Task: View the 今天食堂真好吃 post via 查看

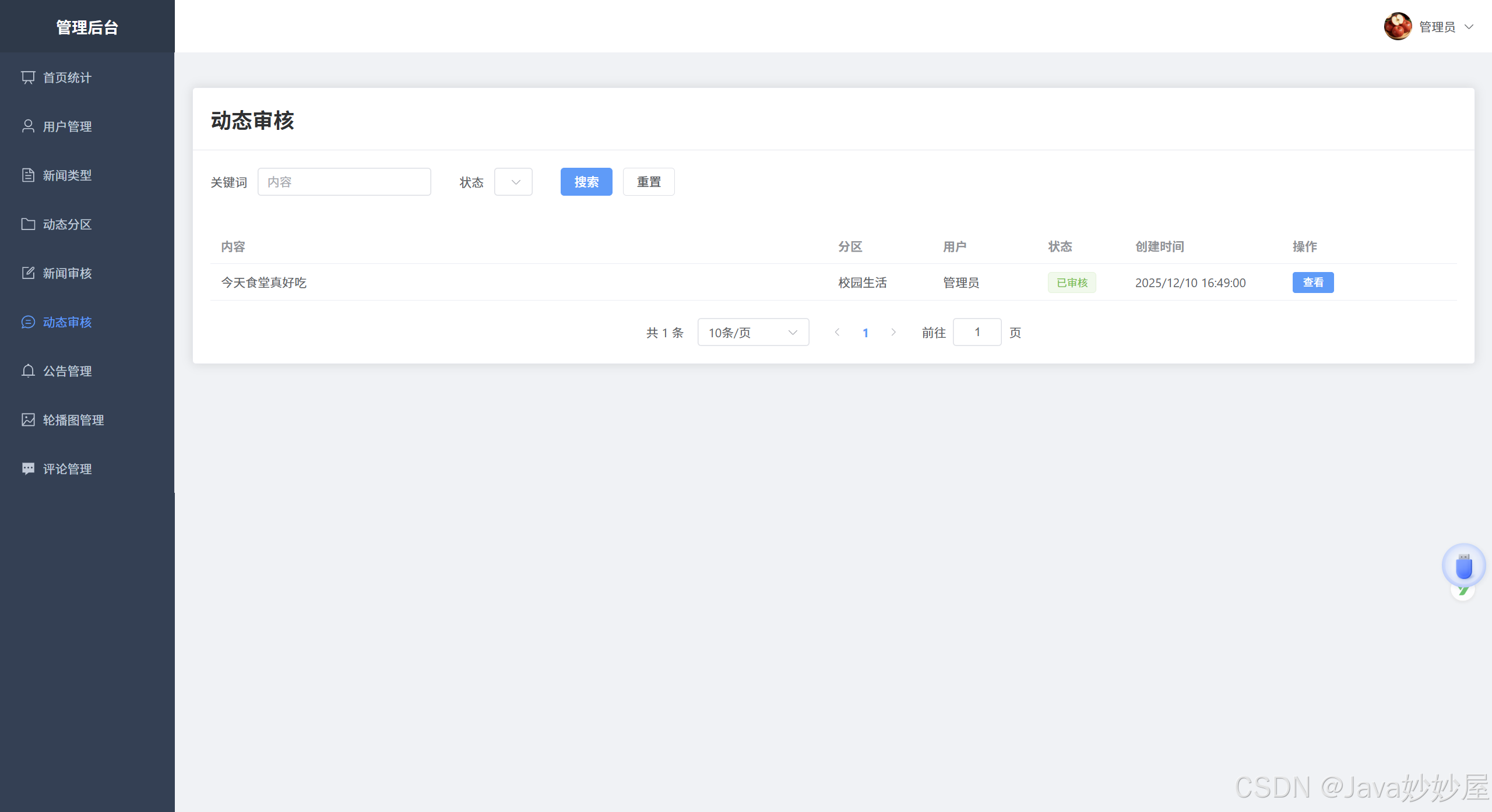Action: 1312,283
